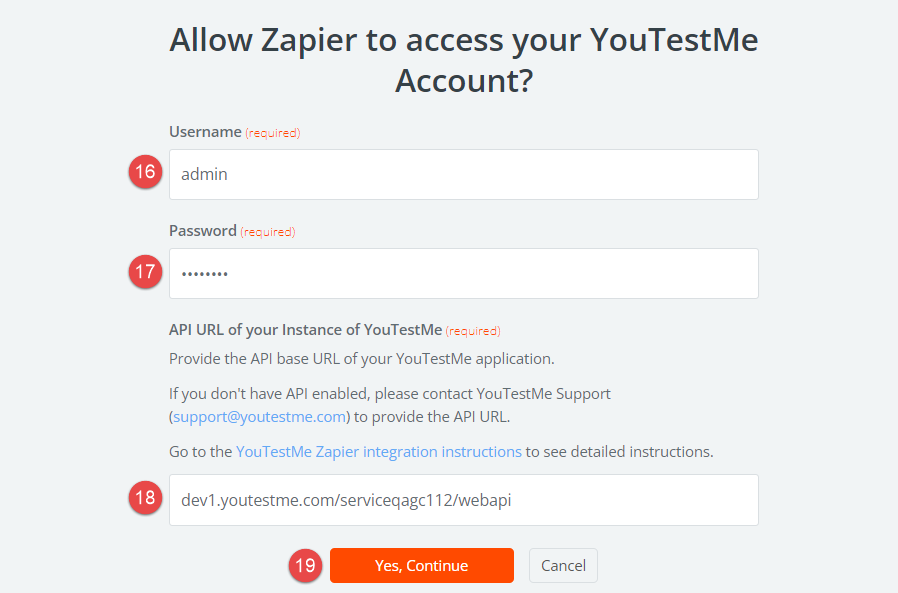Screen dimensions: 898x593
Task: Click the required marker beside Username
Action: click(273, 133)
